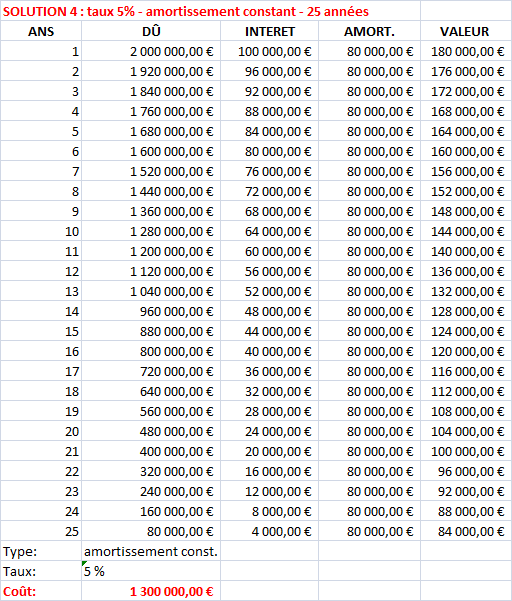Select the year 13 row number cell
512x601 pixels.
(41, 291)
